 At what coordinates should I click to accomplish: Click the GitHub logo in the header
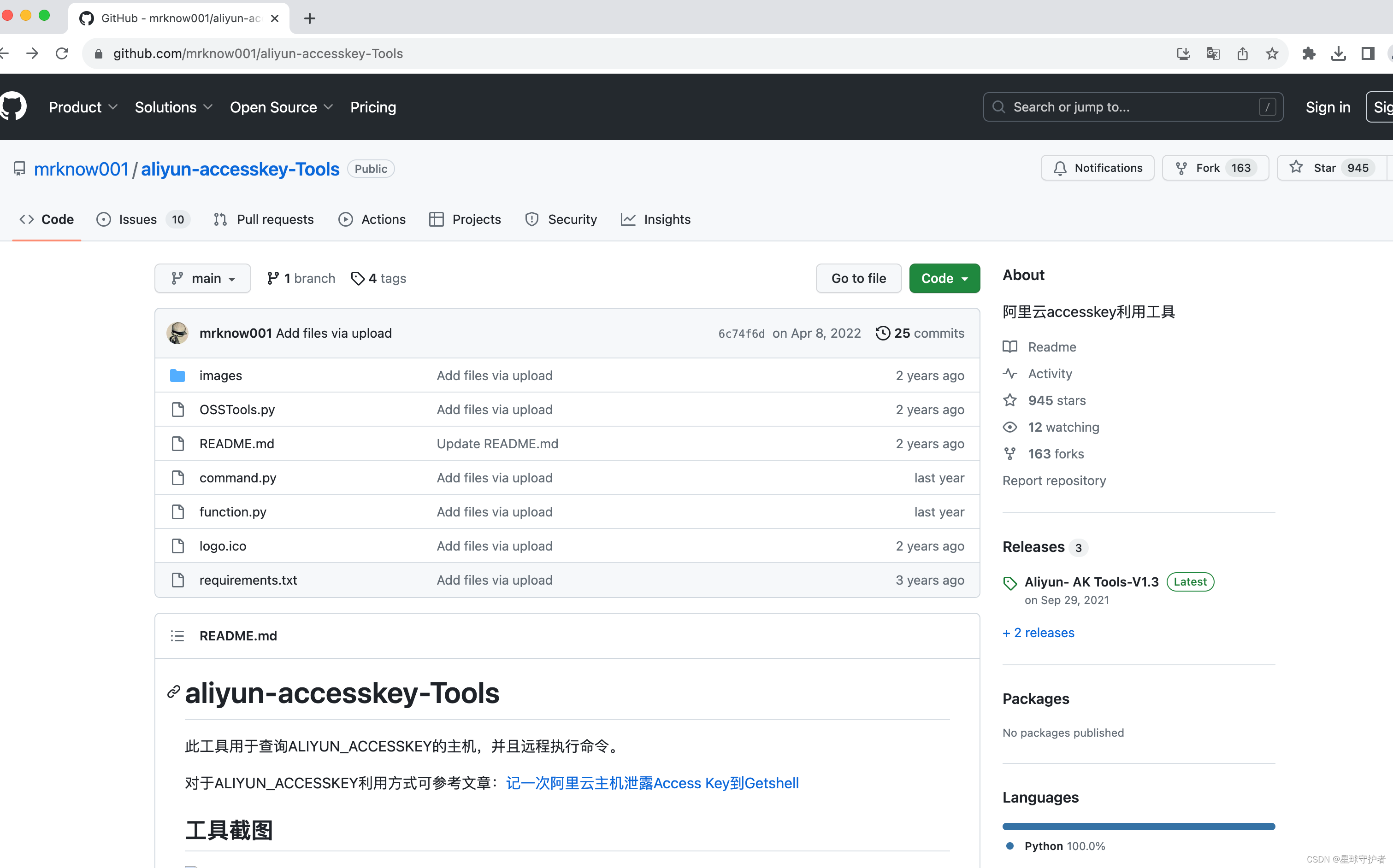point(13,106)
